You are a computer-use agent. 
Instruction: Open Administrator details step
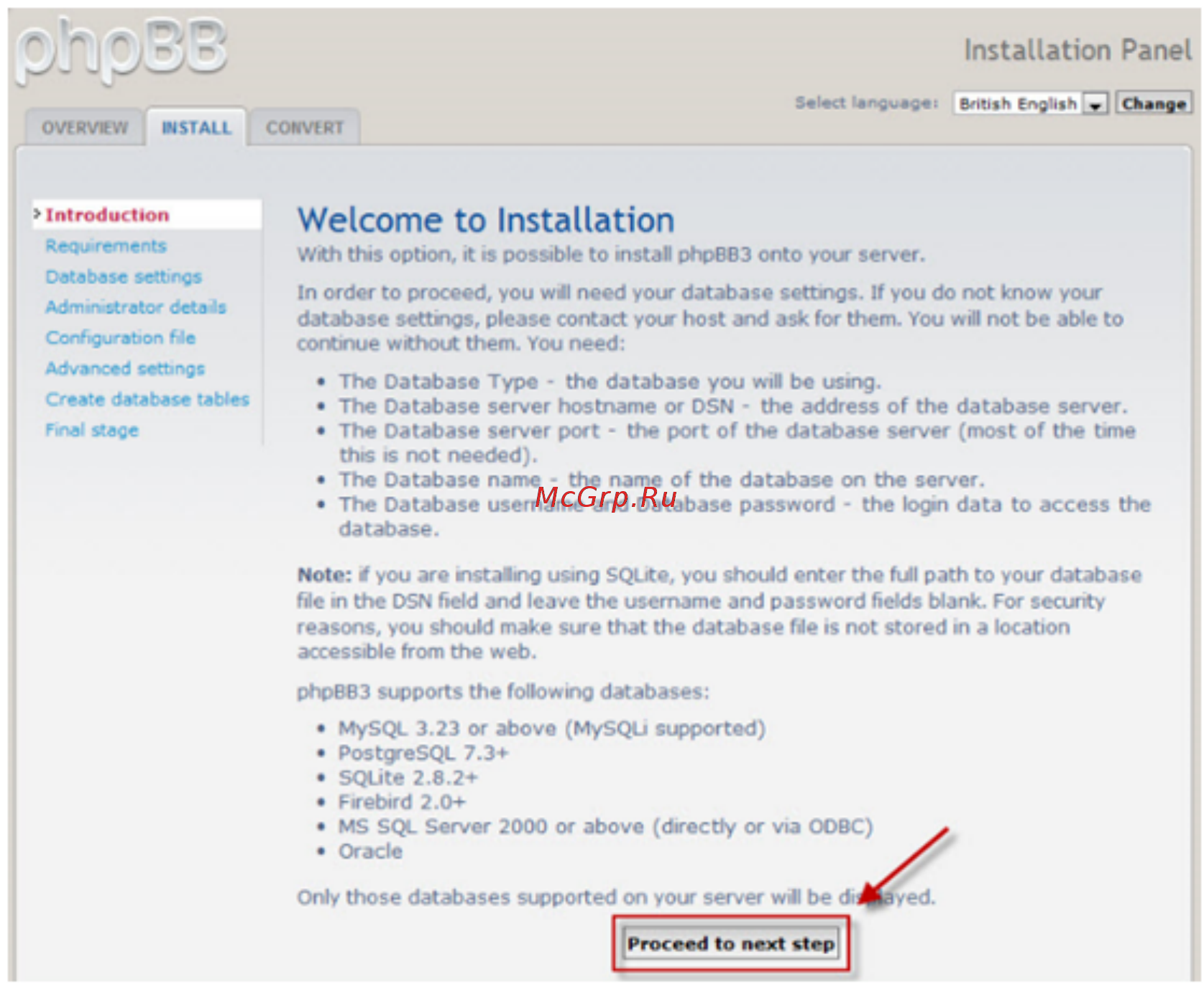tap(136, 307)
